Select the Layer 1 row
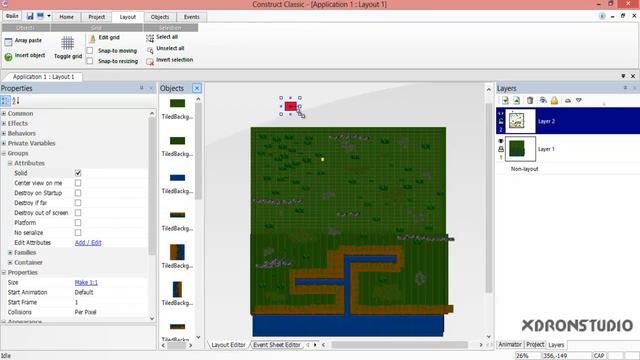 click(x=568, y=149)
